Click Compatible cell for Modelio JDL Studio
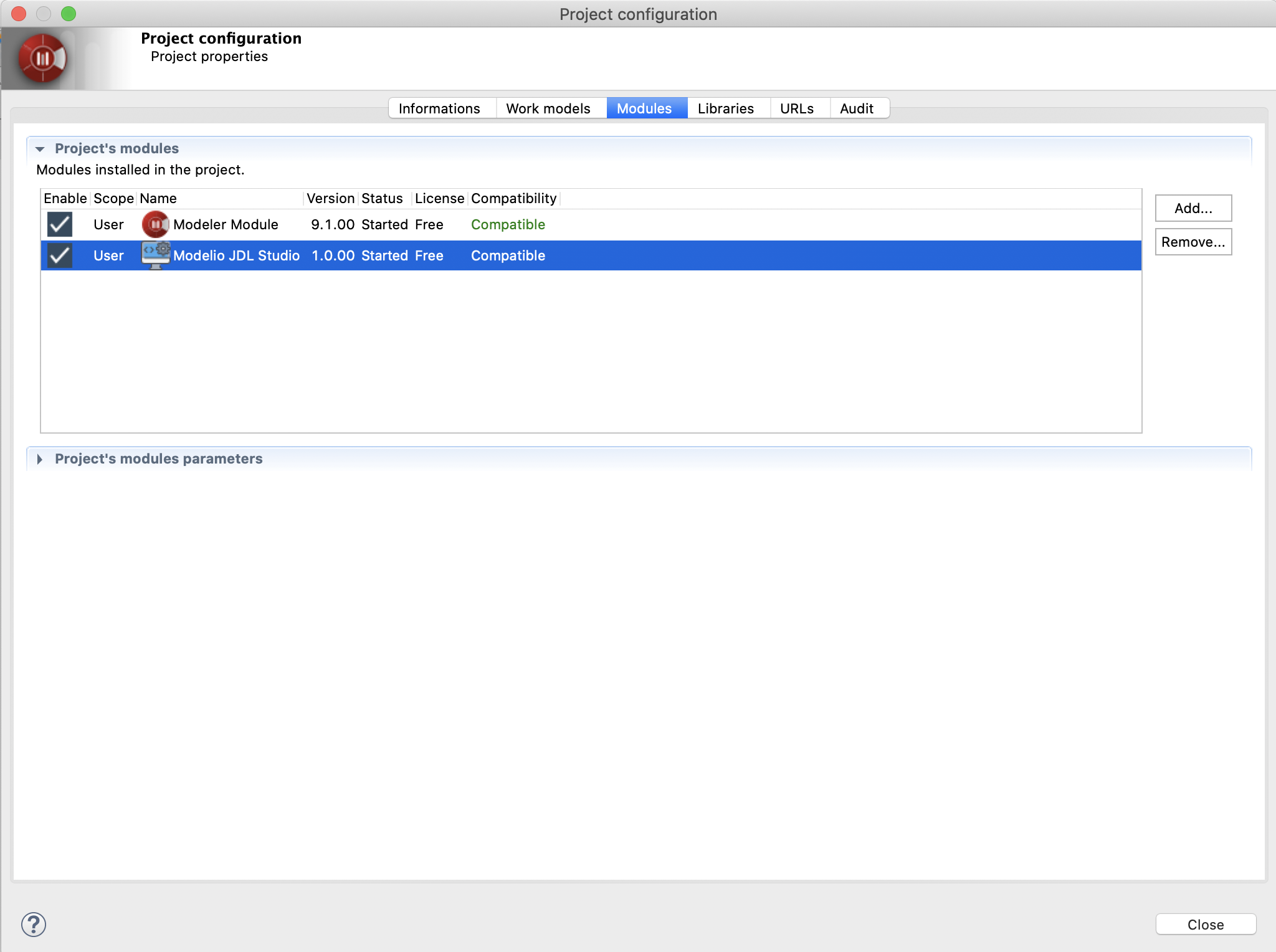Screen dimensions: 1276x952 coord(508,256)
